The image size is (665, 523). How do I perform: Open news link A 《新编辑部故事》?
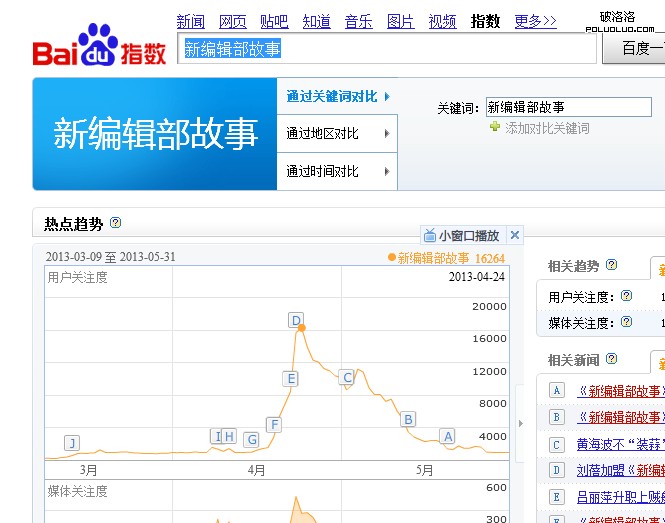[620, 391]
